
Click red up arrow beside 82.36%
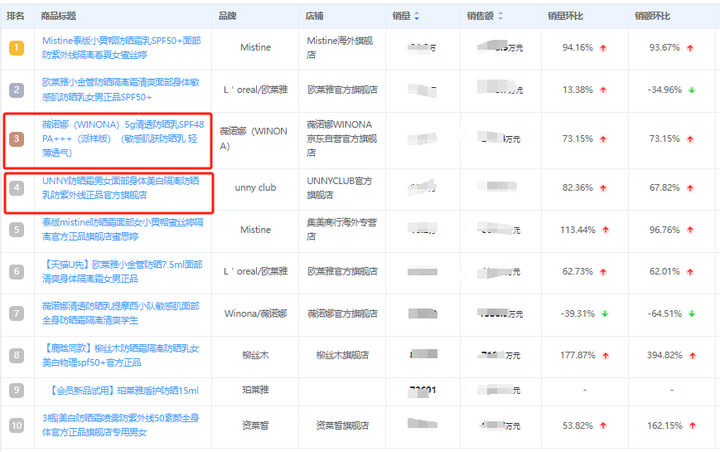click(603, 188)
